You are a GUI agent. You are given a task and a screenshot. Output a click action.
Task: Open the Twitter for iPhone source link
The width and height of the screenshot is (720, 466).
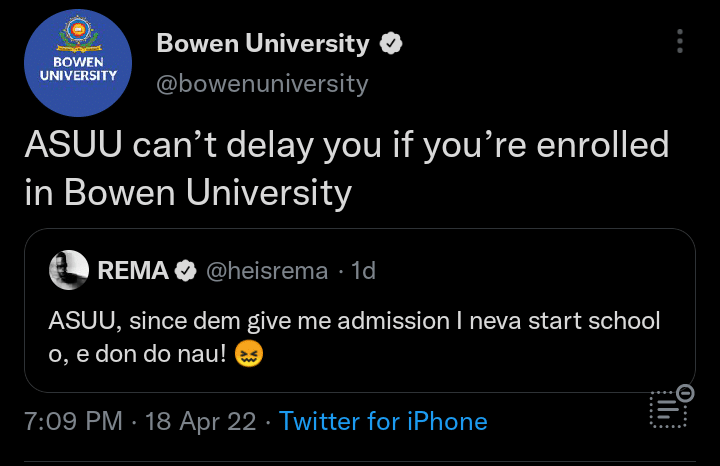point(383,421)
